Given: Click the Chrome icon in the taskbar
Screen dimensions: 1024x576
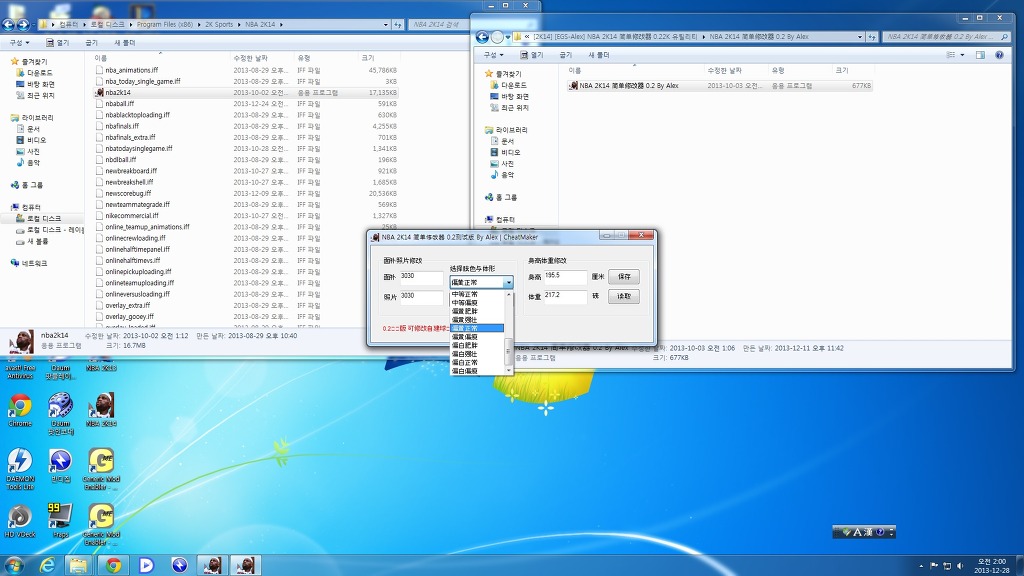Looking at the screenshot, I should [113, 565].
